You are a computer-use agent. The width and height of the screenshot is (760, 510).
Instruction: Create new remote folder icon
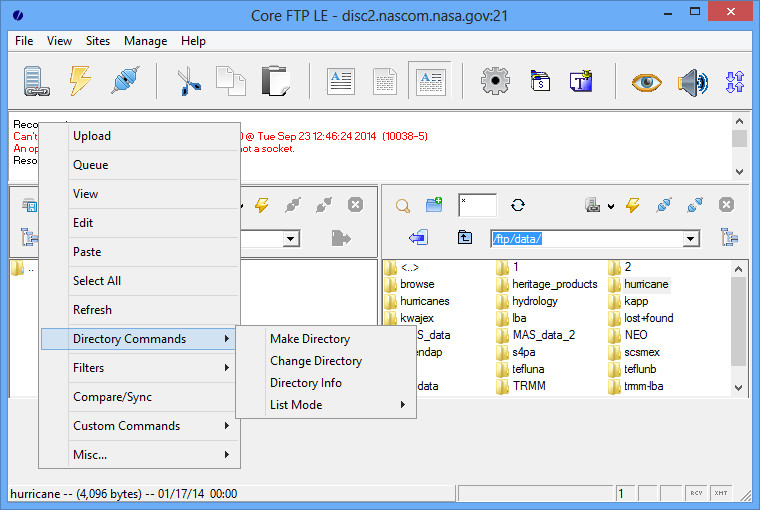click(434, 205)
